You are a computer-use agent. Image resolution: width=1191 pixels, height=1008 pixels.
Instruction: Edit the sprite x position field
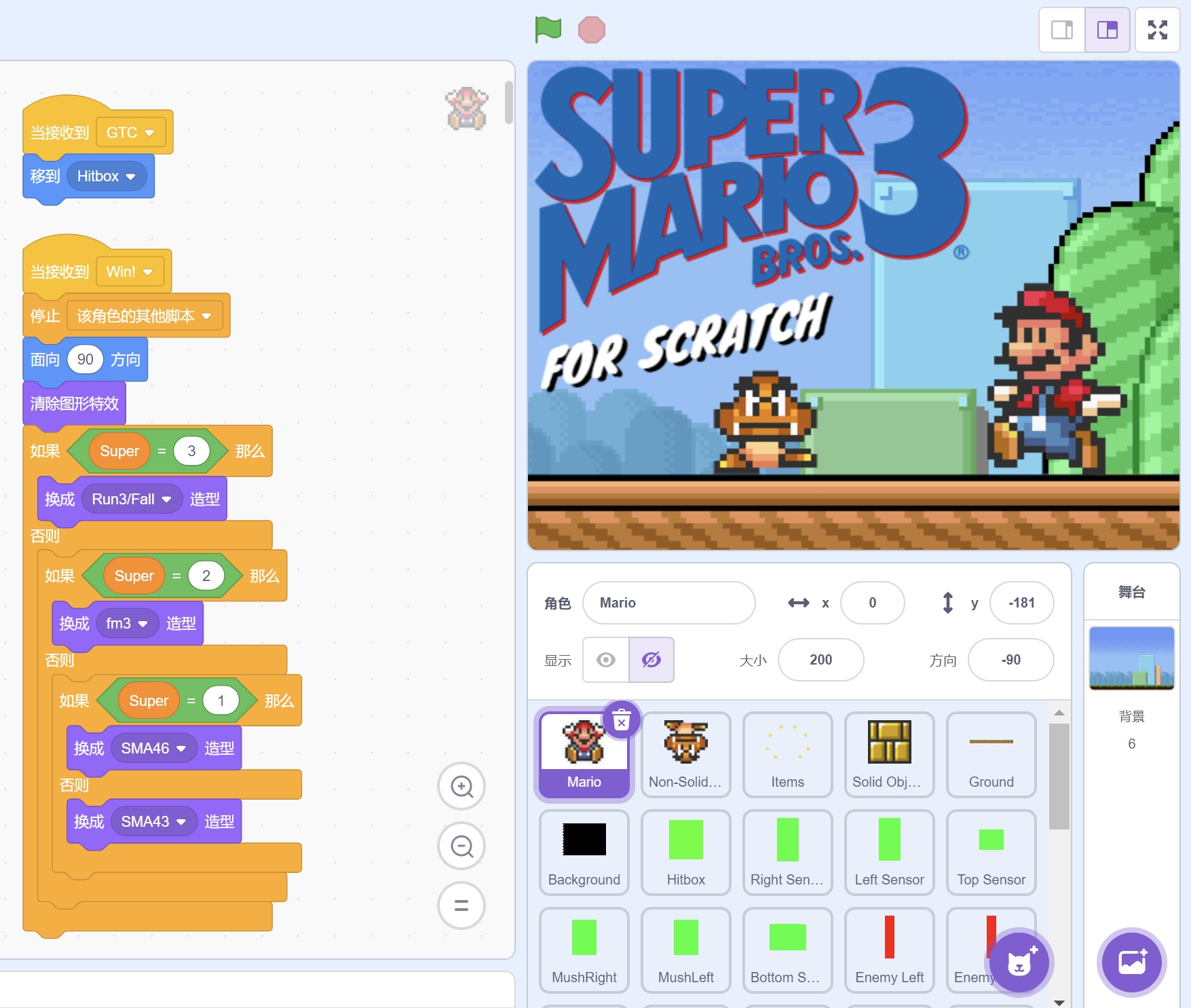[873, 603]
